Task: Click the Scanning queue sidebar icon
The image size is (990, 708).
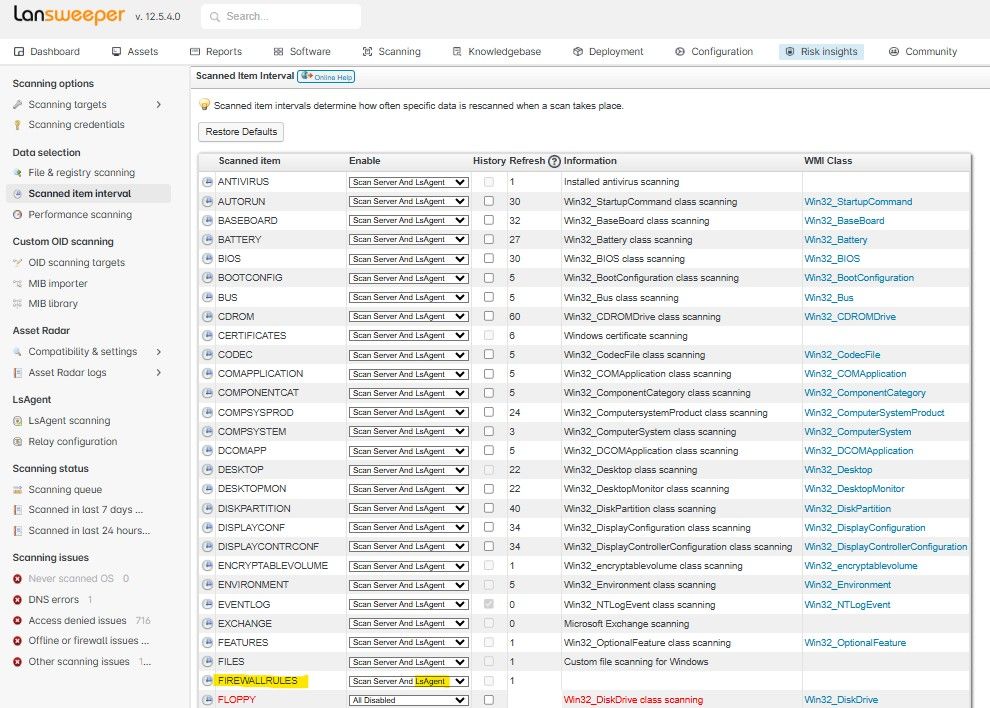Action: (18, 490)
